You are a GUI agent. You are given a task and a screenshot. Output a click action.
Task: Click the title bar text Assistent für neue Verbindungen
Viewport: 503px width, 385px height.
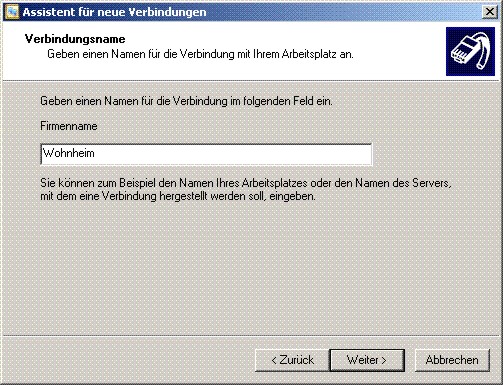114,12
